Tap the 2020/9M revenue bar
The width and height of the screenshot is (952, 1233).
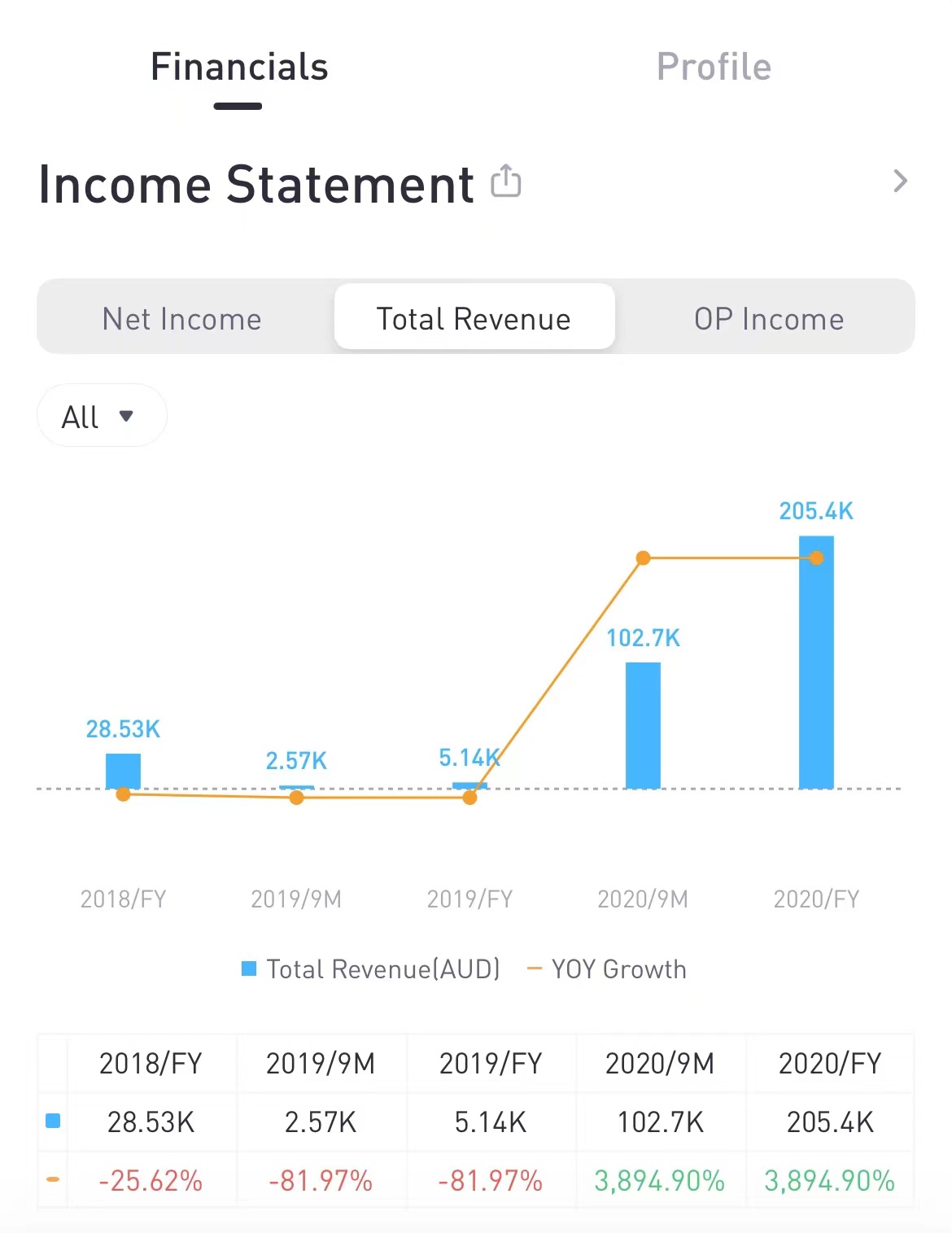pyautogui.click(x=643, y=724)
